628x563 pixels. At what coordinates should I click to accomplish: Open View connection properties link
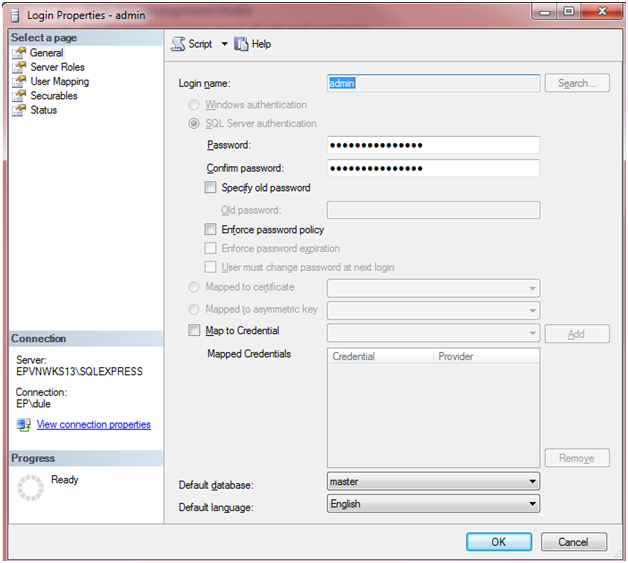(93, 425)
